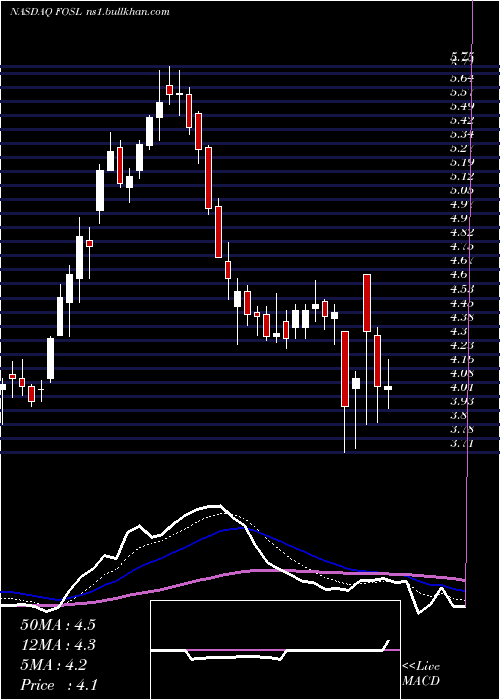Screen dimensions: 500x700
Task: Click the NASDAQ FOSL chart title
Action: 90,12
